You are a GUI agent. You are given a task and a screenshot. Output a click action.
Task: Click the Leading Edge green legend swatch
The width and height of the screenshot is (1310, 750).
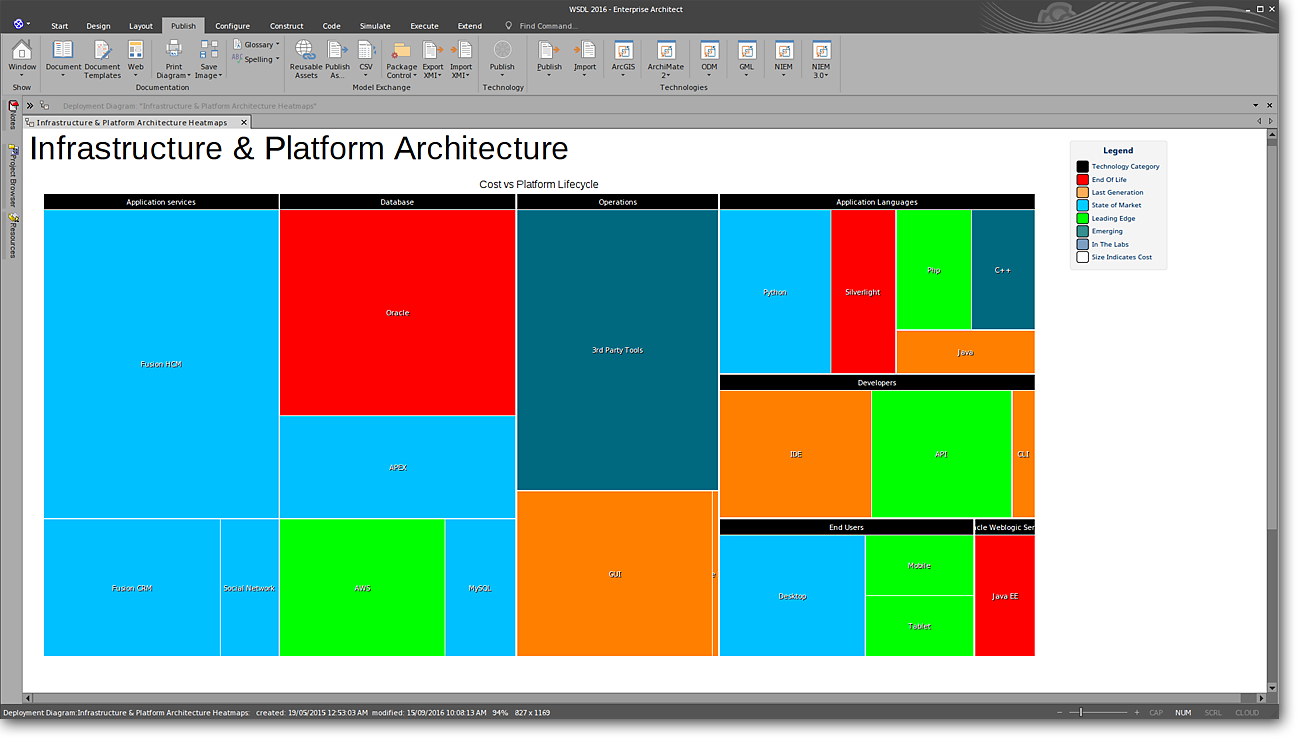tap(1082, 218)
